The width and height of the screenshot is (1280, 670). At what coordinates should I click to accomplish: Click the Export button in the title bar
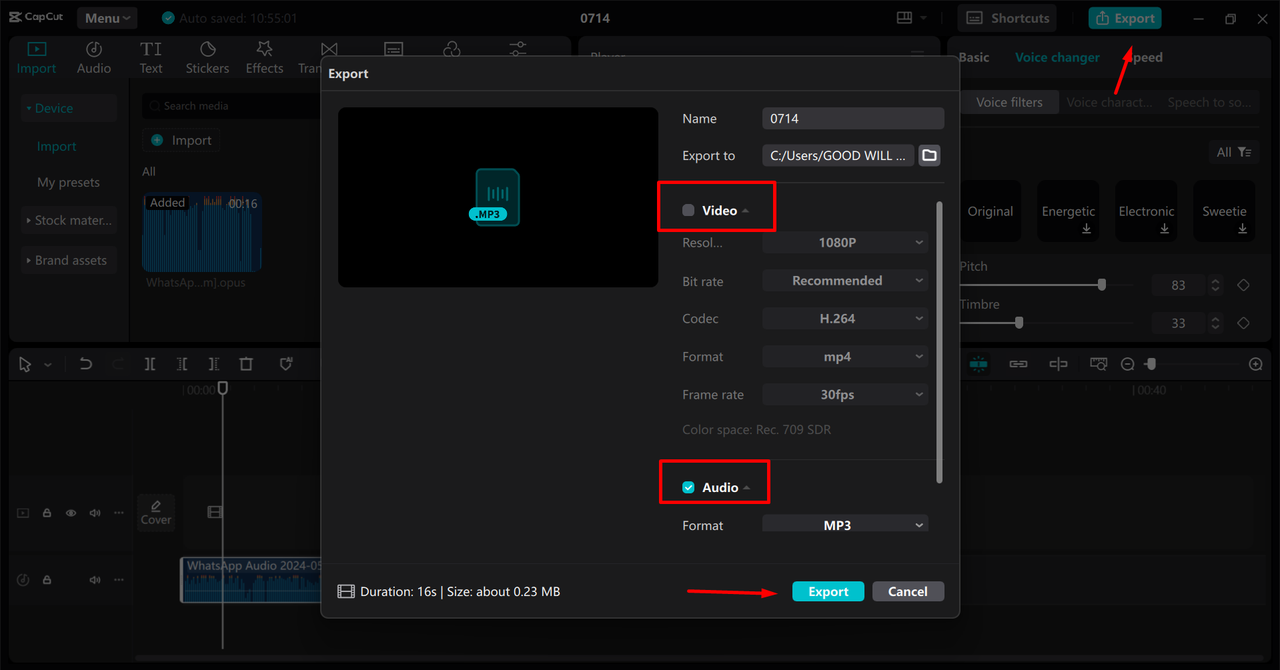pyautogui.click(x=1125, y=18)
